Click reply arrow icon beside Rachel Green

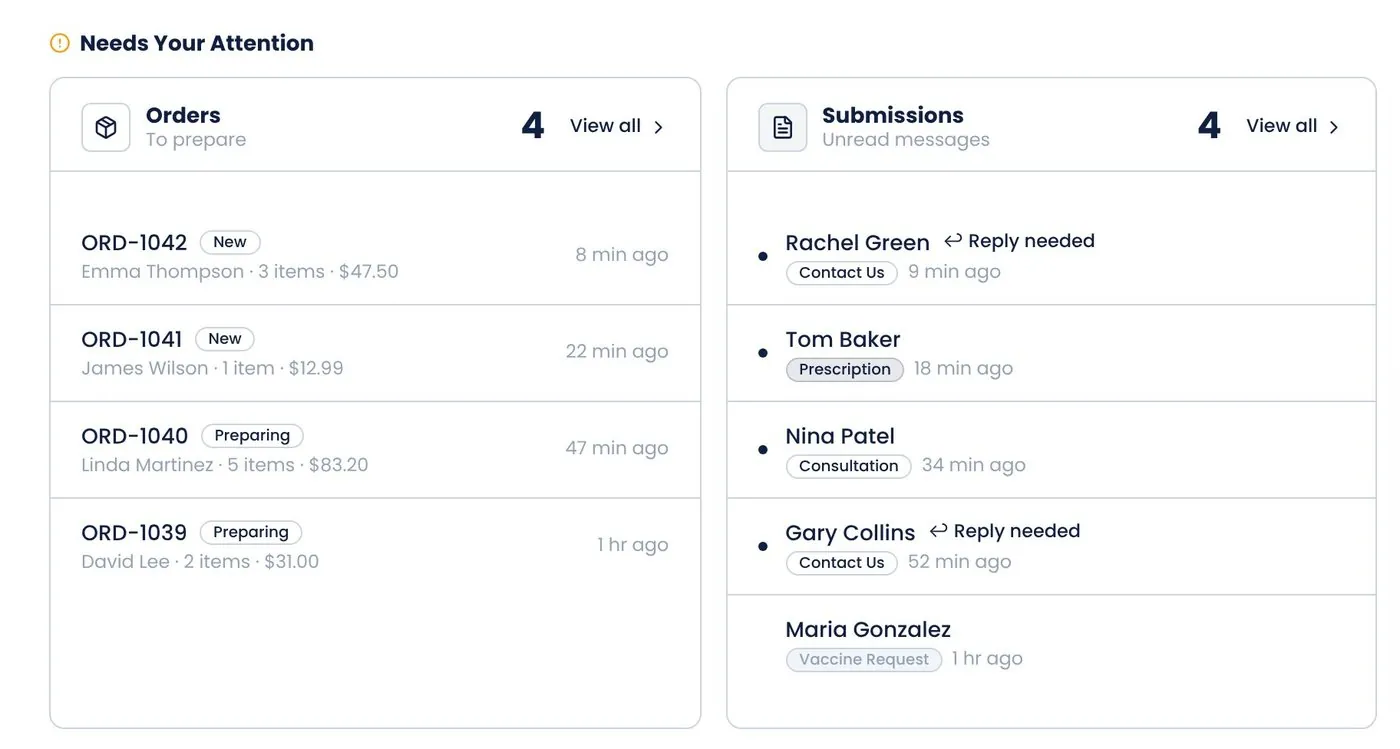pyautogui.click(x=953, y=240)
